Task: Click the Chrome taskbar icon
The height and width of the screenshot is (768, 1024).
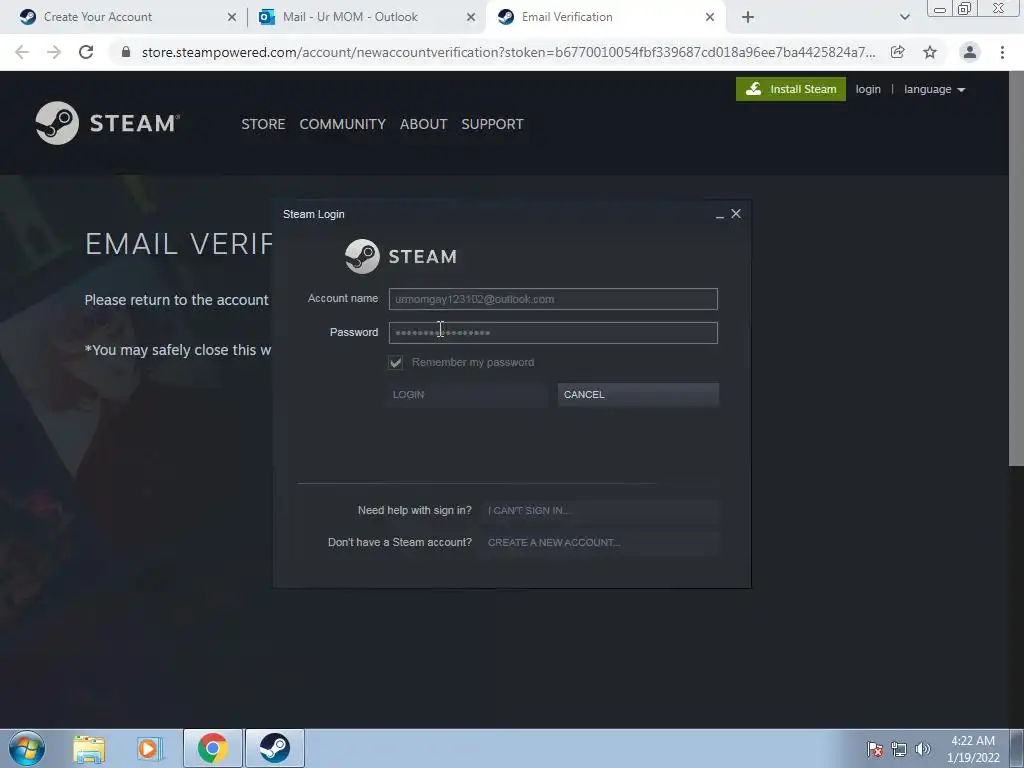Action: tap(213, 748)
